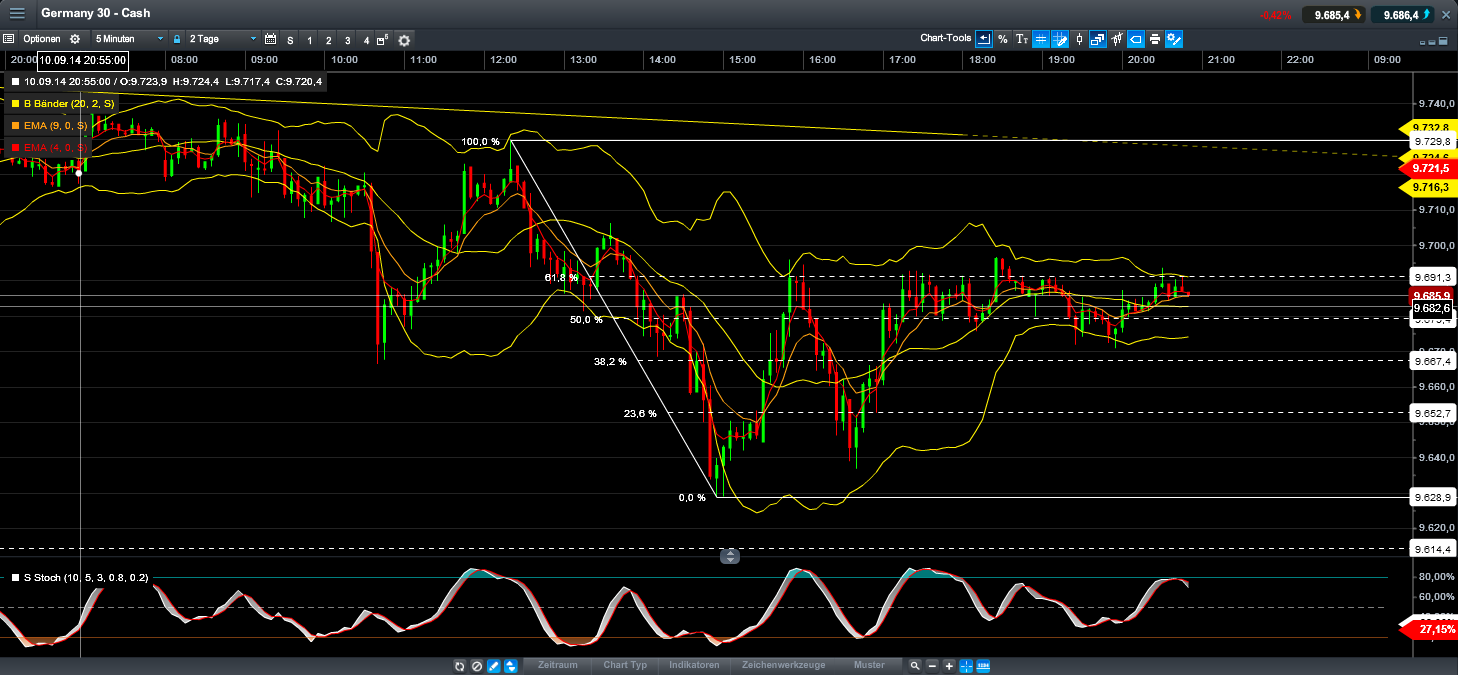1458x675 pixels.
Task: Click the Optionen button
Action: tap(41, 39)
